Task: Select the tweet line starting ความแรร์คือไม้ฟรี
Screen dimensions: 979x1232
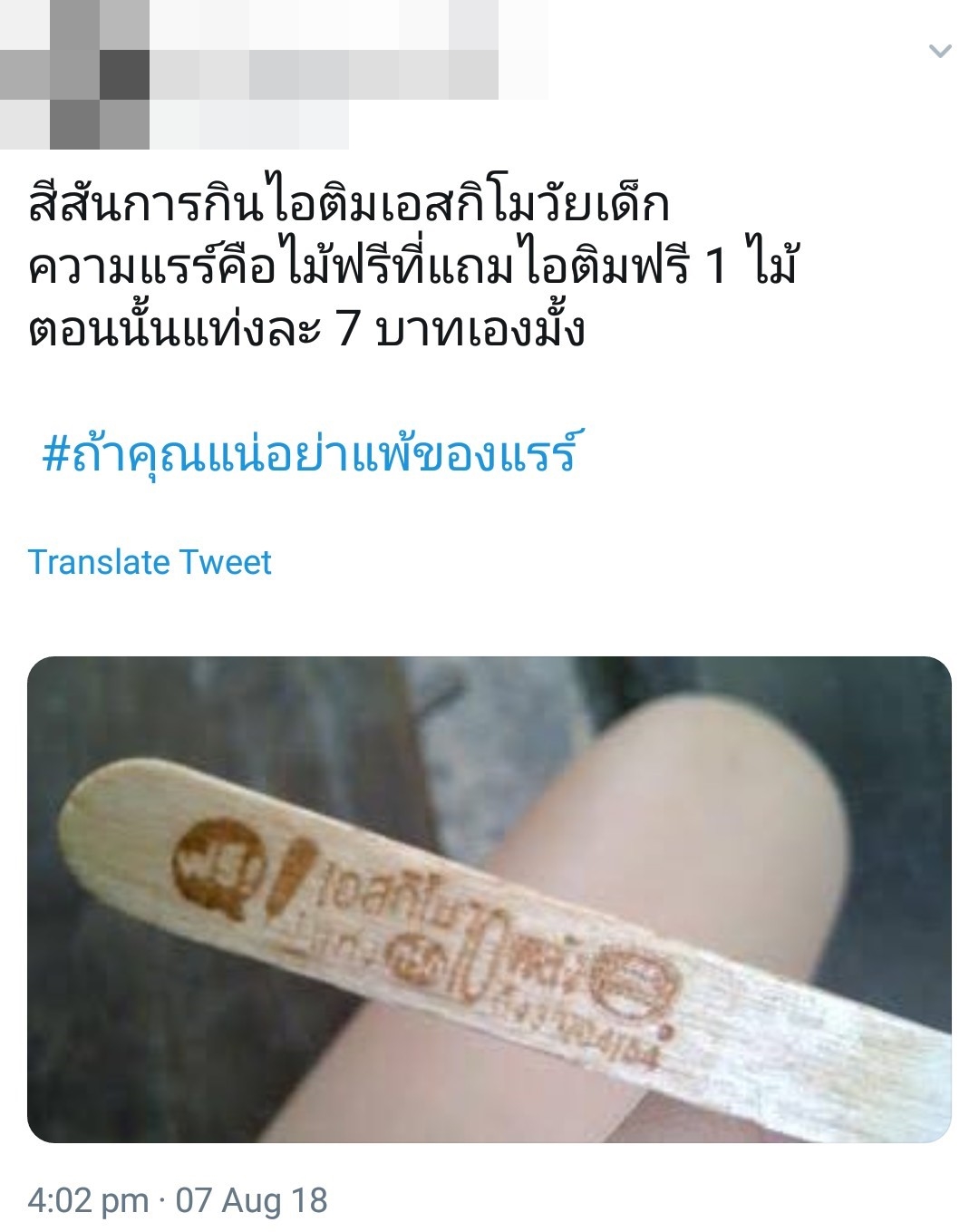Action: (413, 267)
